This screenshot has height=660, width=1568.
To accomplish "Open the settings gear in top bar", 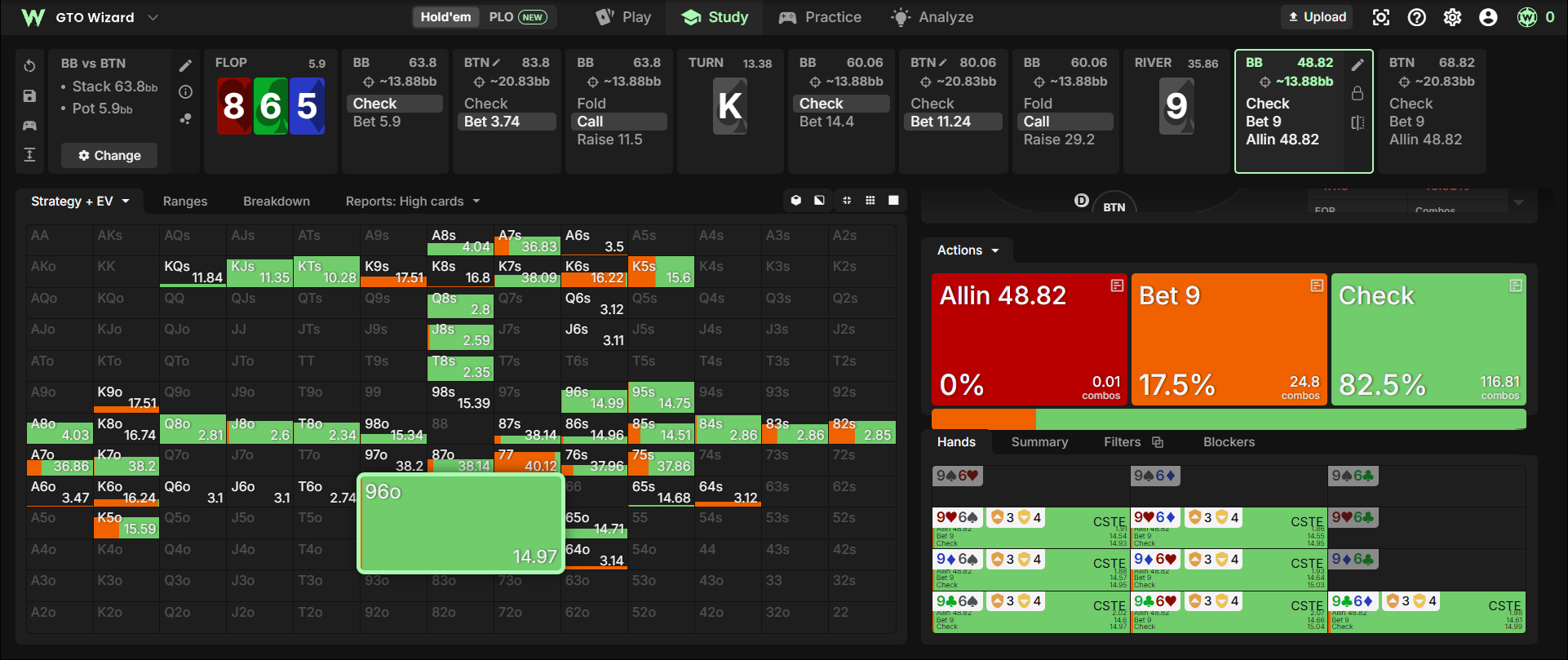I will [x=1453, y=17].
